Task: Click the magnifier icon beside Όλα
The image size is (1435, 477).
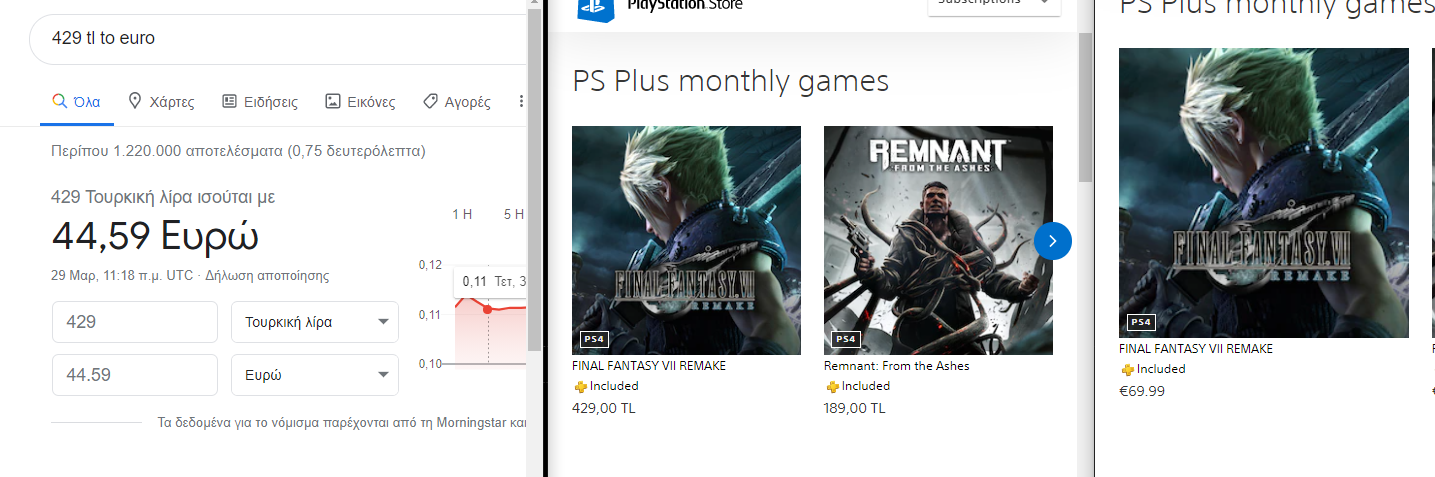Action: [x=59, y=101]
